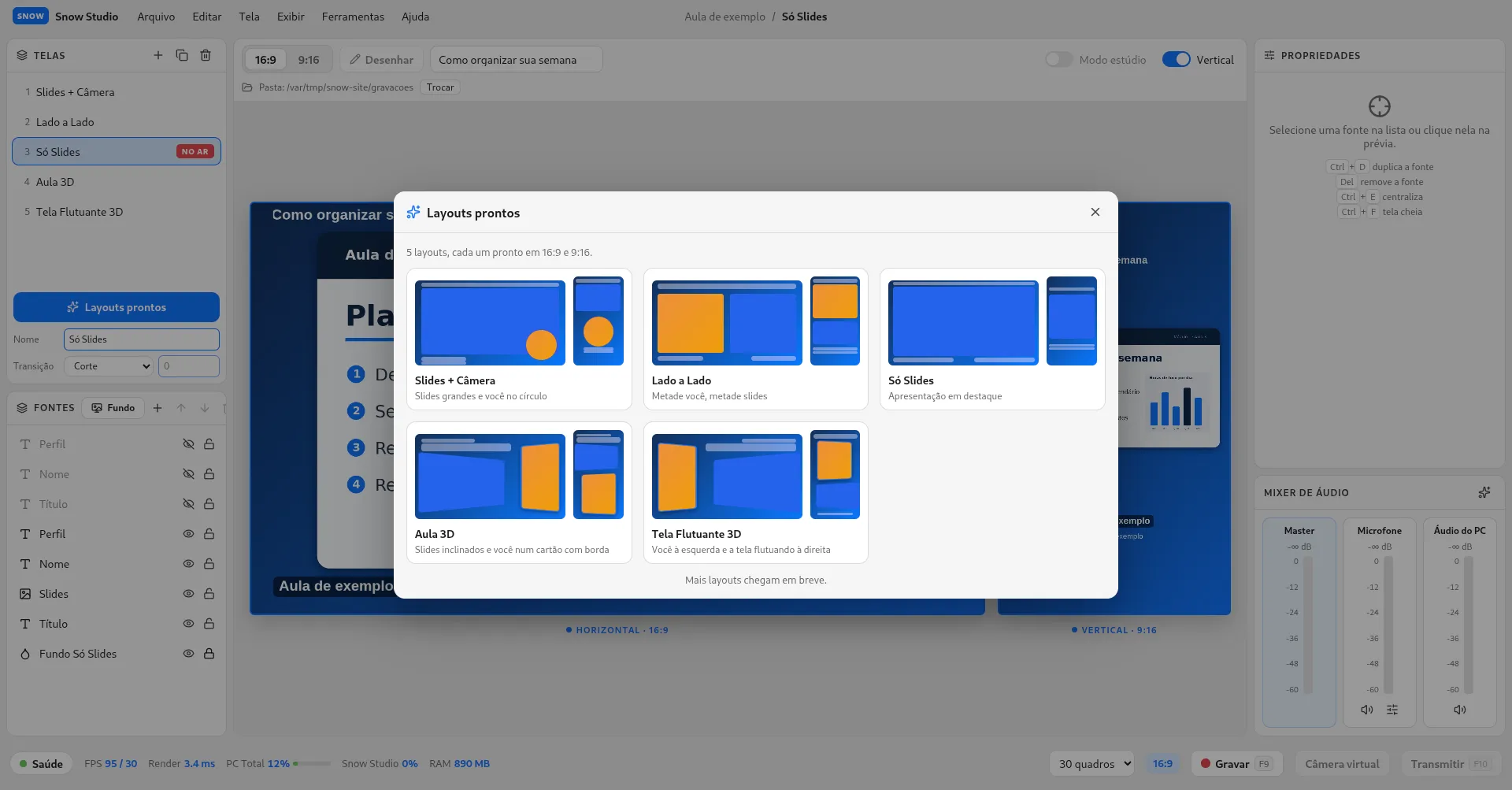Click the Master channel volume fader
This screenshot has height=790, width=1512.
click(x=1308, y=625)
